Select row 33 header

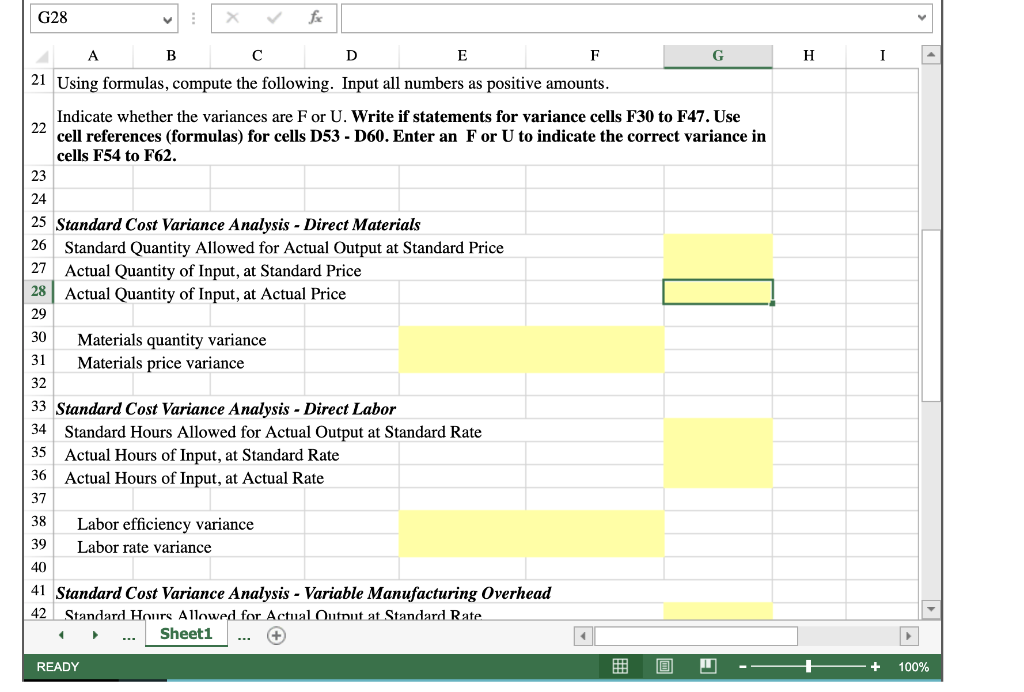tap(39, 407)
